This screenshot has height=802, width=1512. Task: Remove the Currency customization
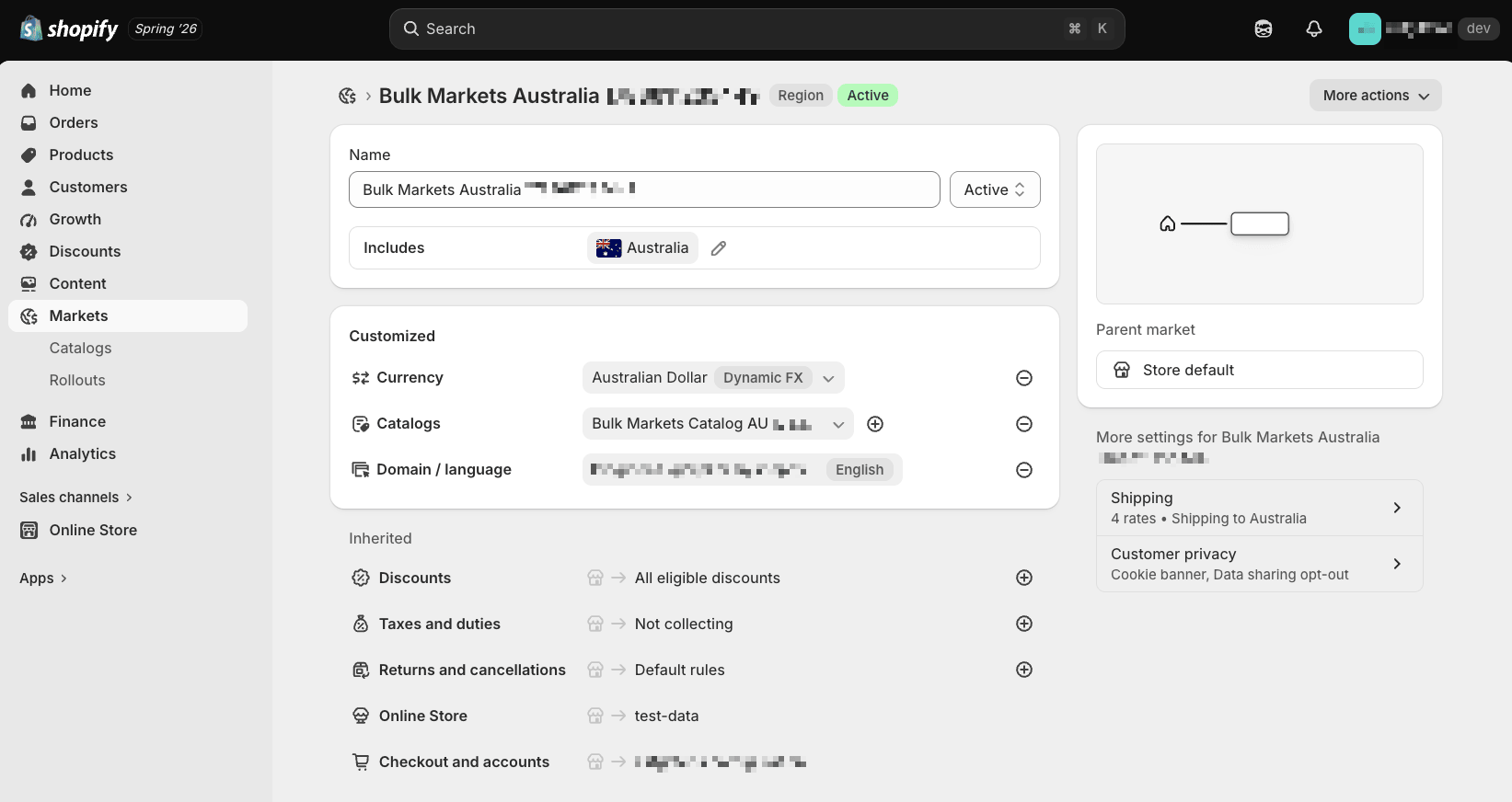pyautogui.click(x=1024, y=378)
